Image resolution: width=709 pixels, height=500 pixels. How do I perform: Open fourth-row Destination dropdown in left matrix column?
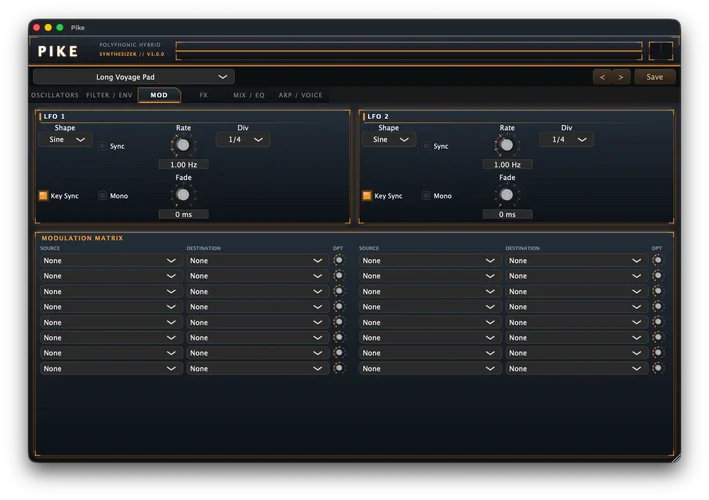coord(258,307)
